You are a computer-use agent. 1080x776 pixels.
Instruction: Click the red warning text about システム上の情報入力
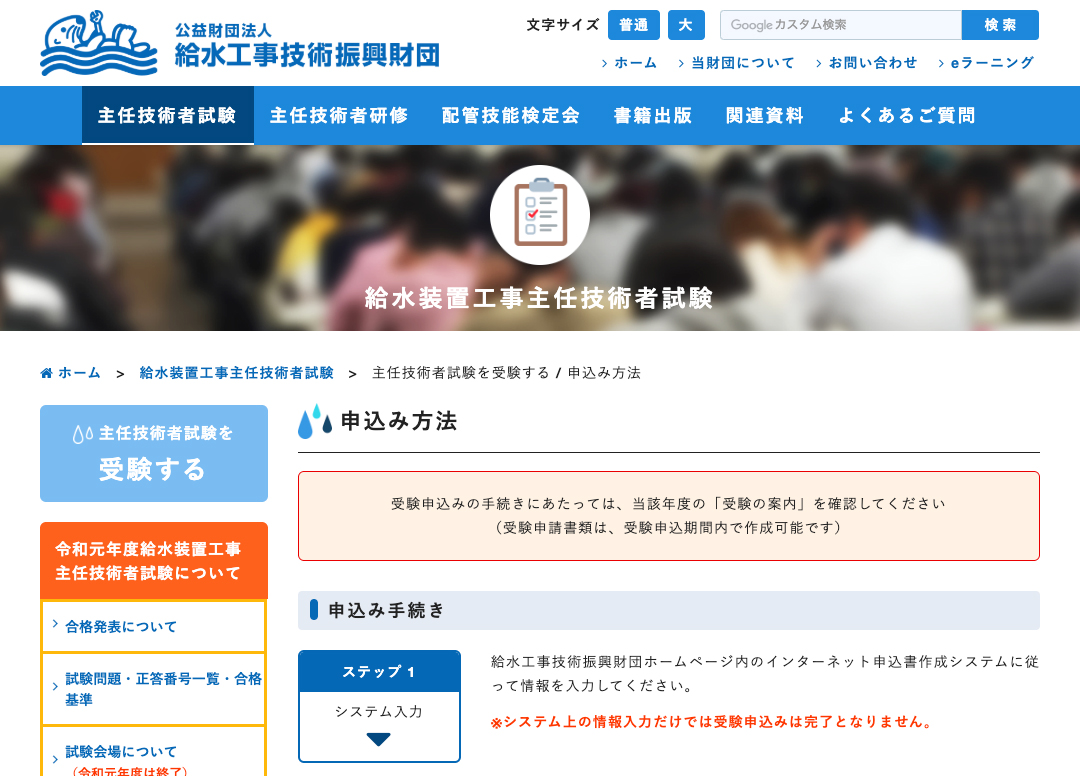coord(712,722)
